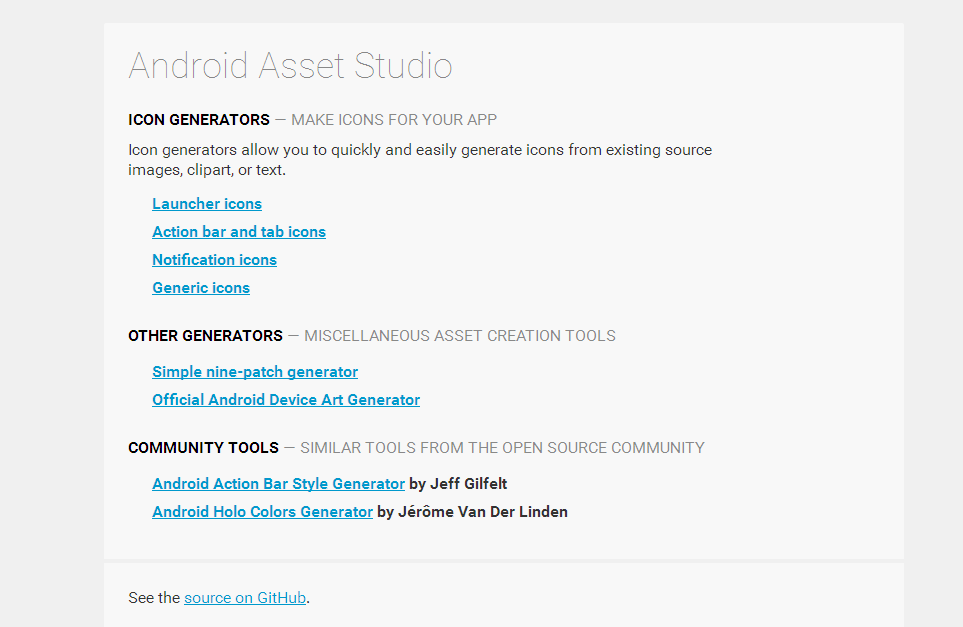Visit Official Android Device Art Generator

coord(286,400)
